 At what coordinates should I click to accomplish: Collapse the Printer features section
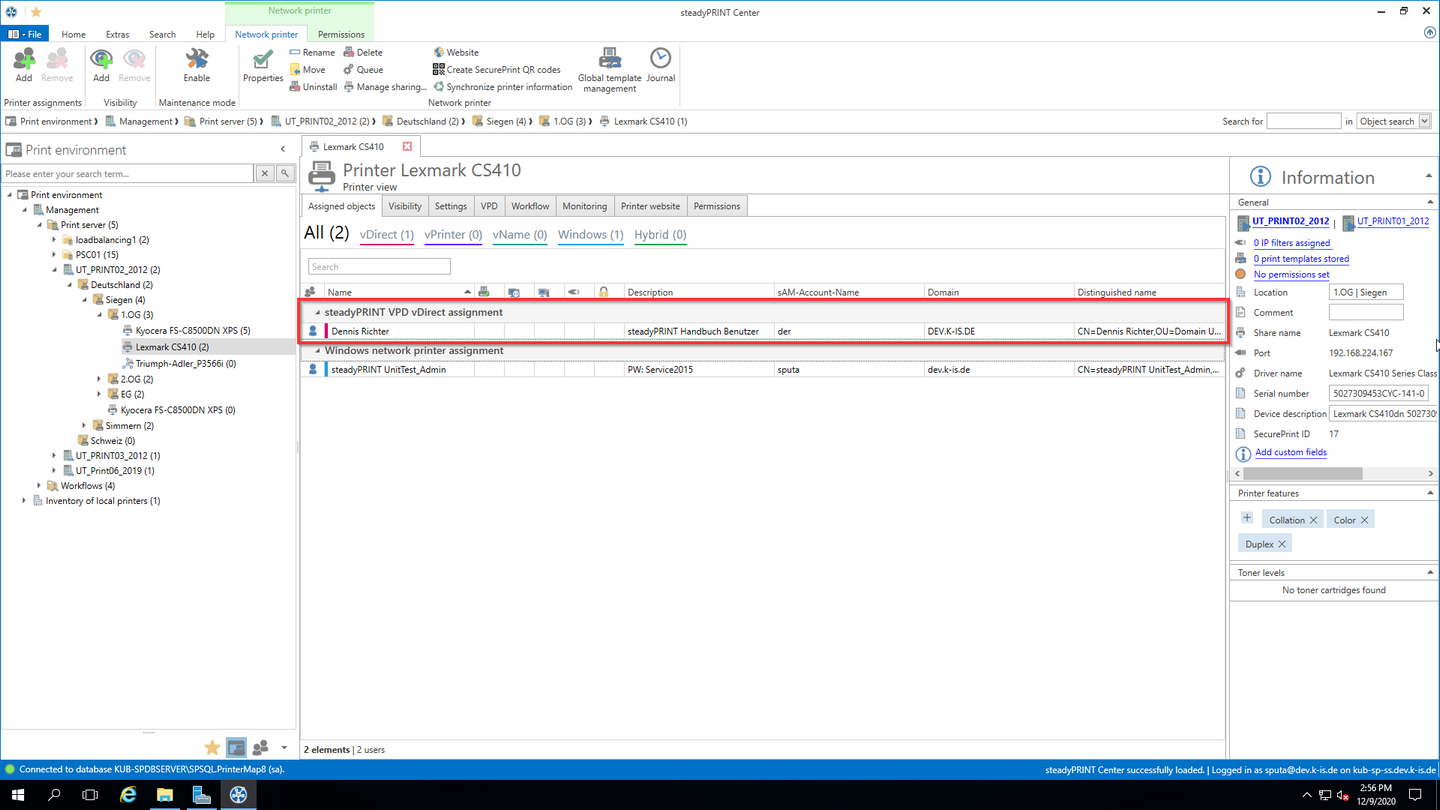click(x=1429, y=494)
